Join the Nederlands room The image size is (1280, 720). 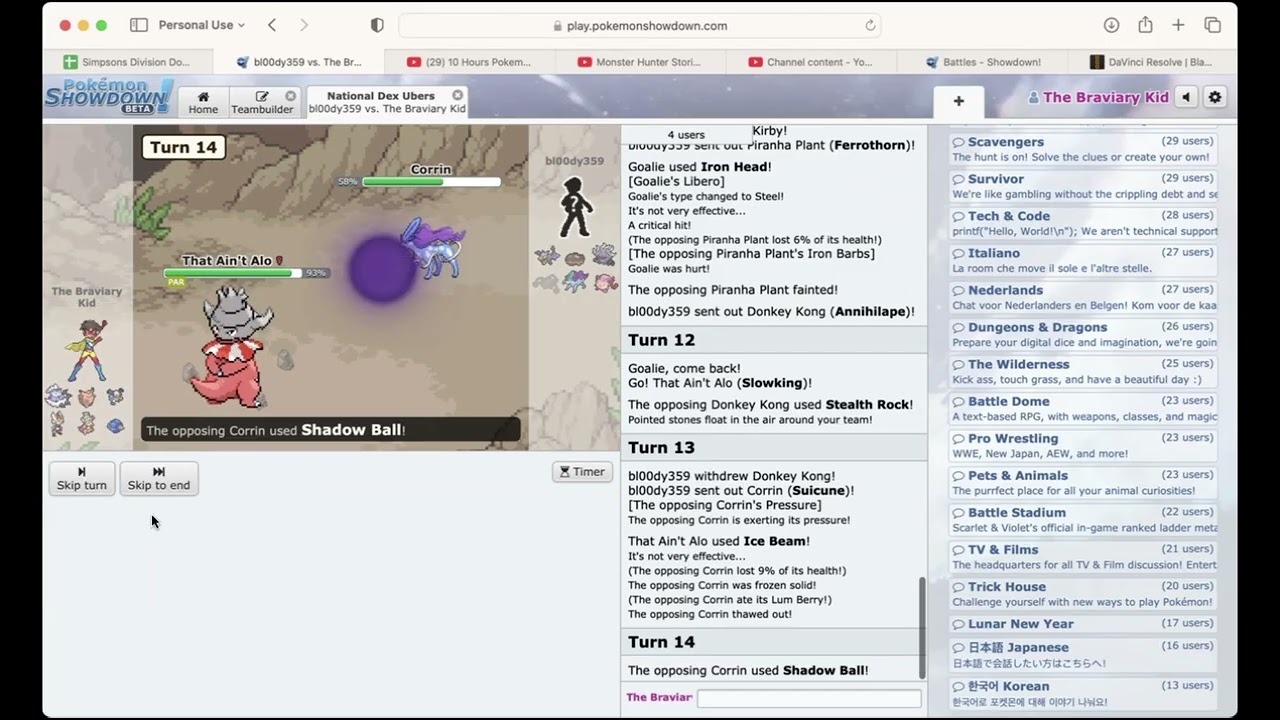(1083, 297)
